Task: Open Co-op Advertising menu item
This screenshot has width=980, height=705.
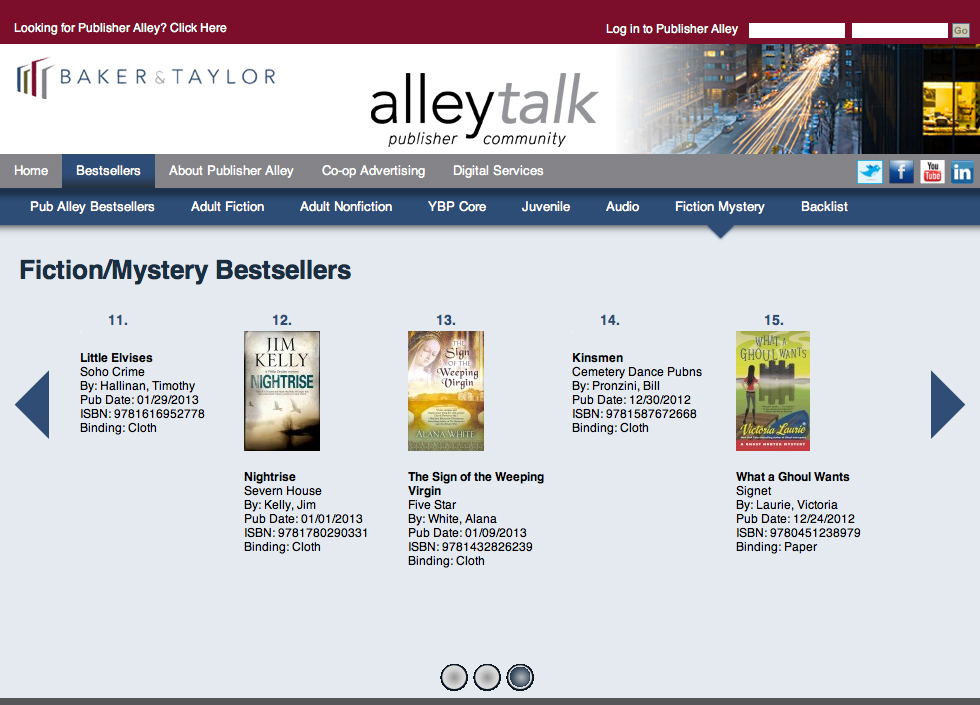Action: tap(373, 171)
